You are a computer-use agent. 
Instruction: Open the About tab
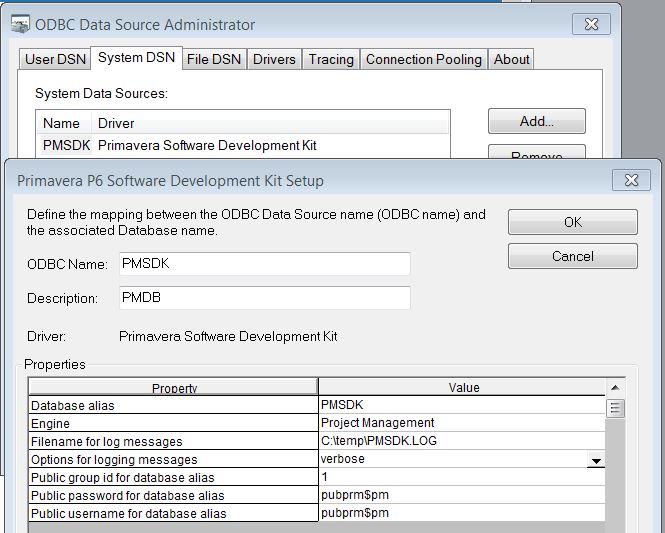tap(511, 59)
